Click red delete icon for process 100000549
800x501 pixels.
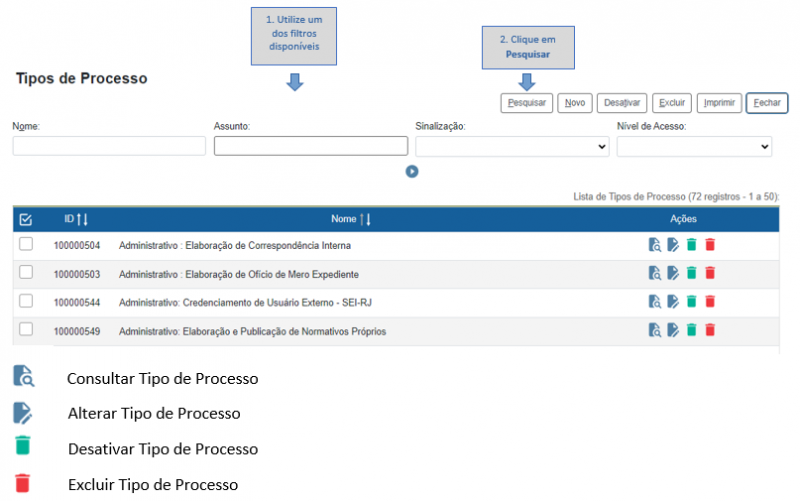coord(710,330)
